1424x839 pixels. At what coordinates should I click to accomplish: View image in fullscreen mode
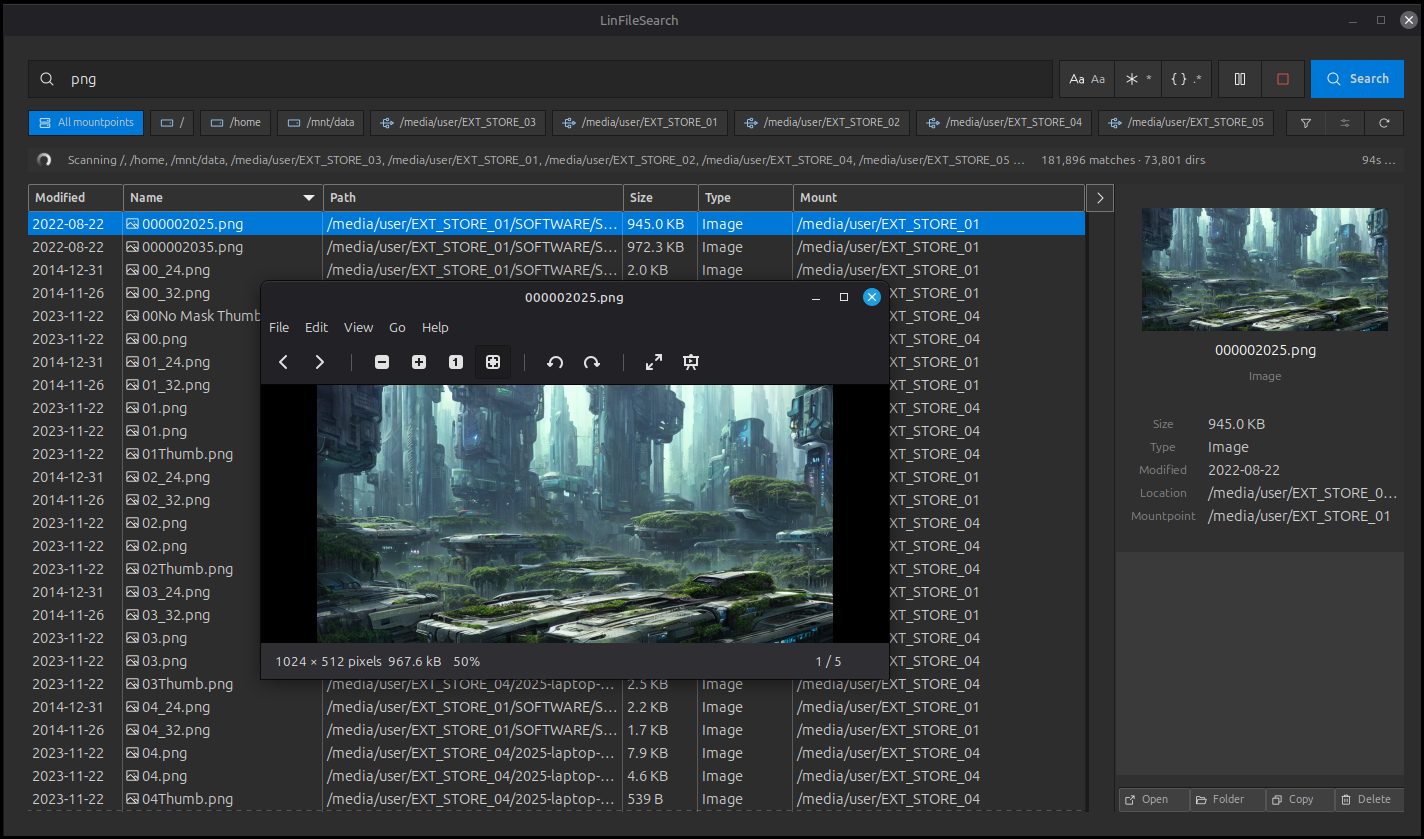pyautogui.click(x=654, y=362)
